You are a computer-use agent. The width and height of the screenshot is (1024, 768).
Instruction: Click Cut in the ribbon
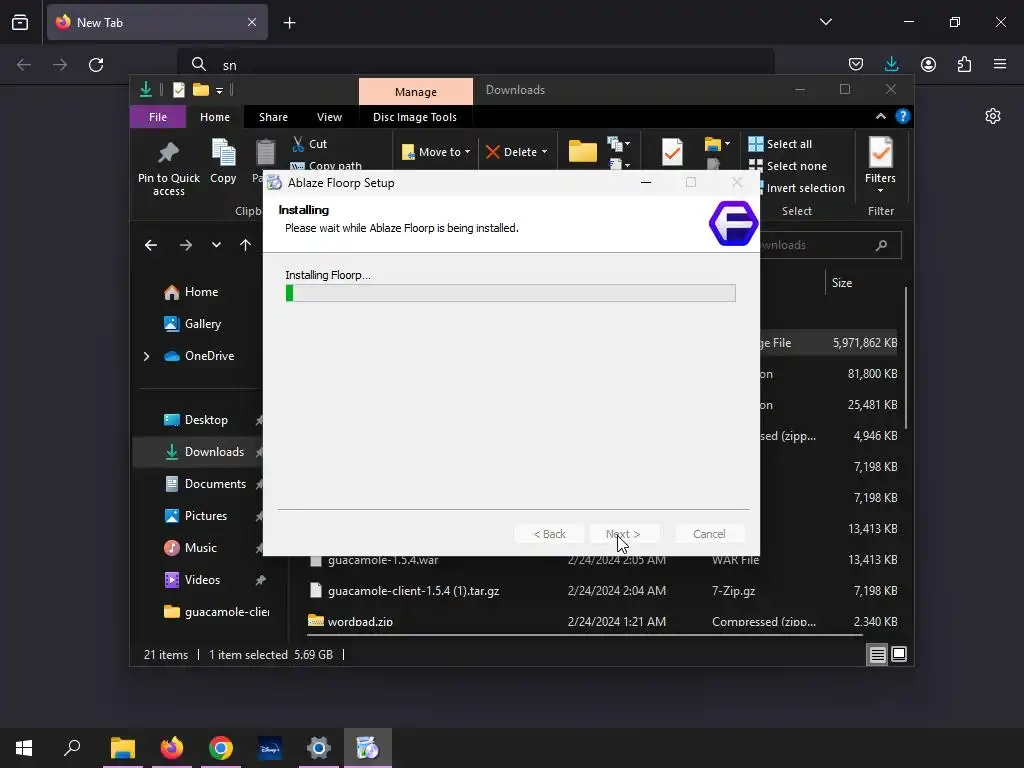pyautogui.click(x=310, y=144)
